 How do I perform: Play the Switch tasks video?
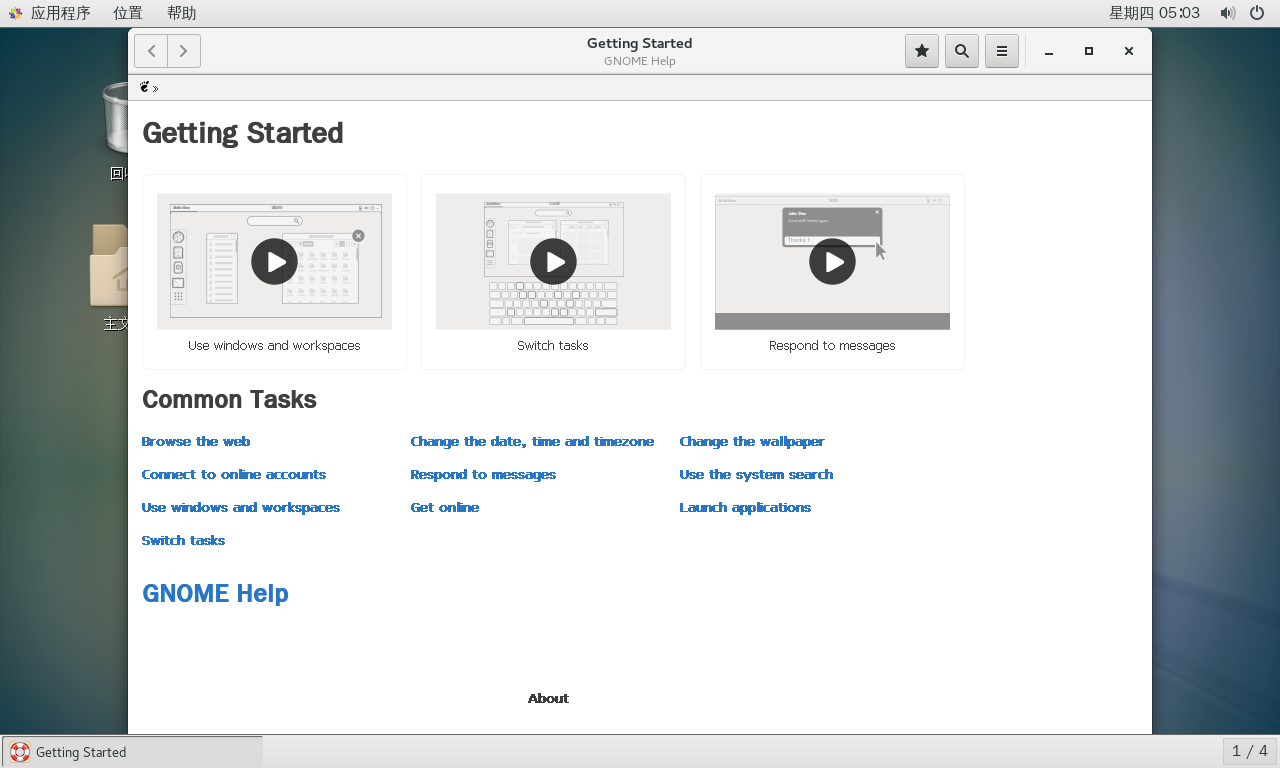pyautogui.click(x=553, y=261)
